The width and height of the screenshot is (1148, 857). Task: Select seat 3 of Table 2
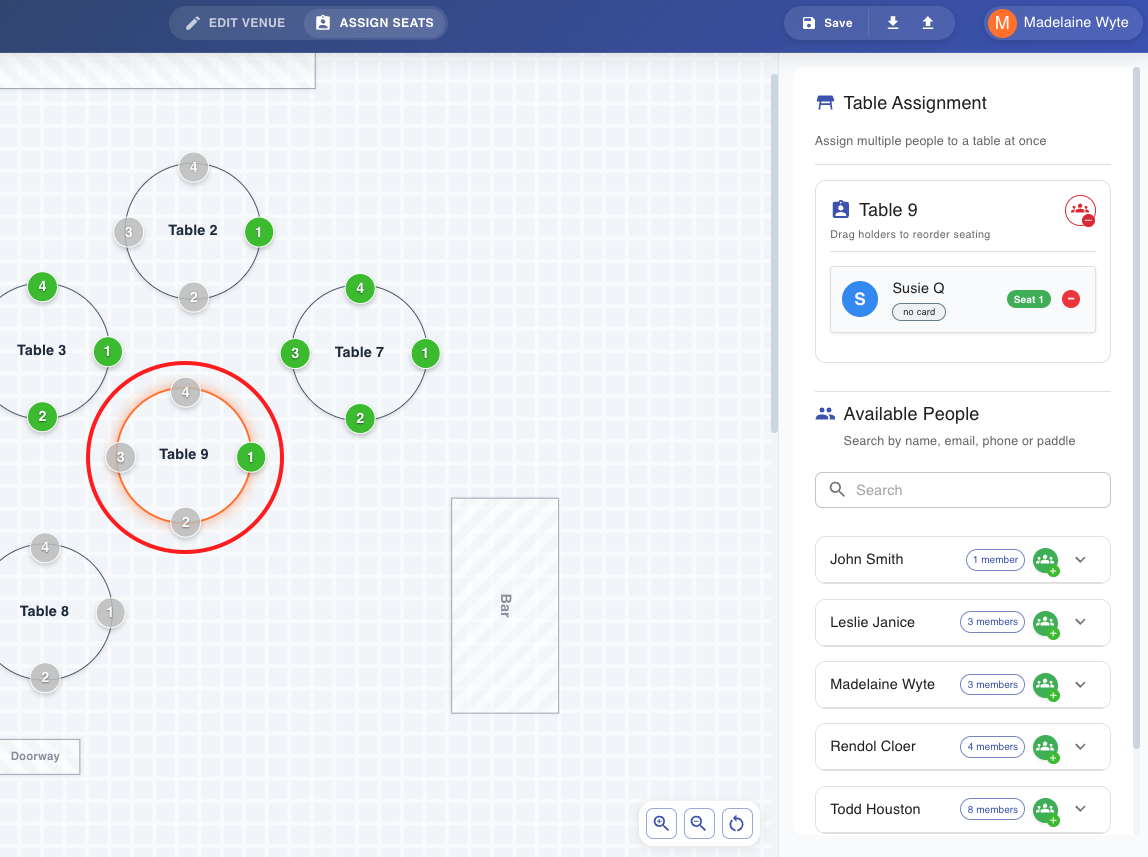coord(129,233)
